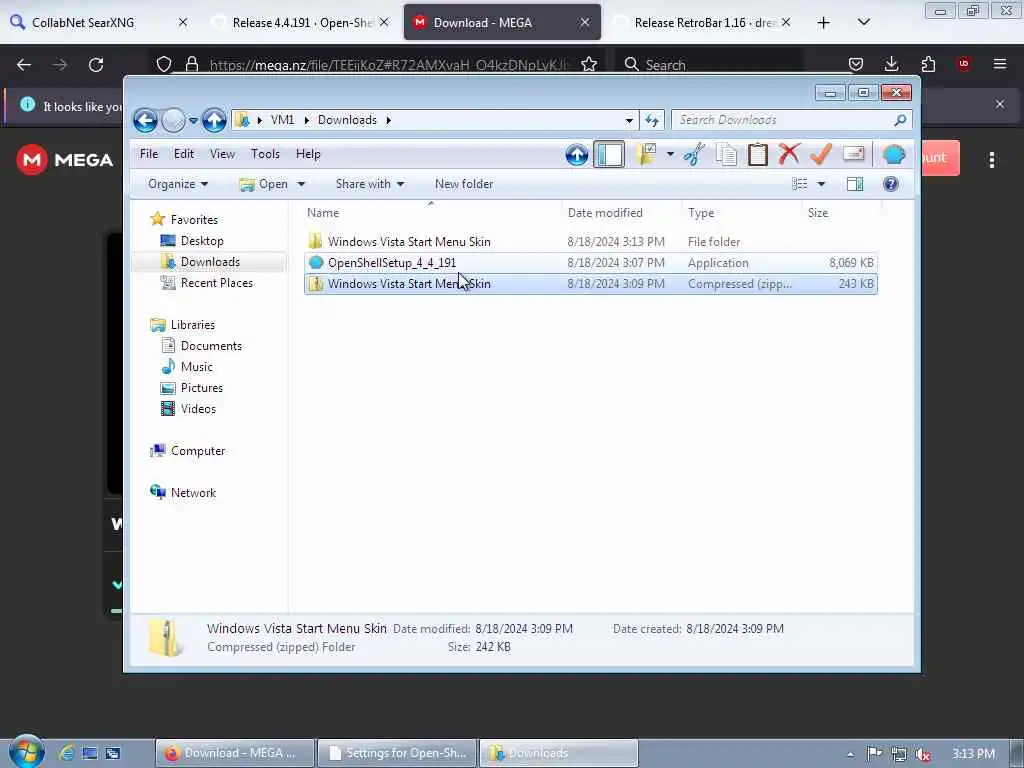Image resolution: width=1024 pixels, height=768 pixels.
Task: Bookmark the MEGA page with the star
Action: [588, 64]
